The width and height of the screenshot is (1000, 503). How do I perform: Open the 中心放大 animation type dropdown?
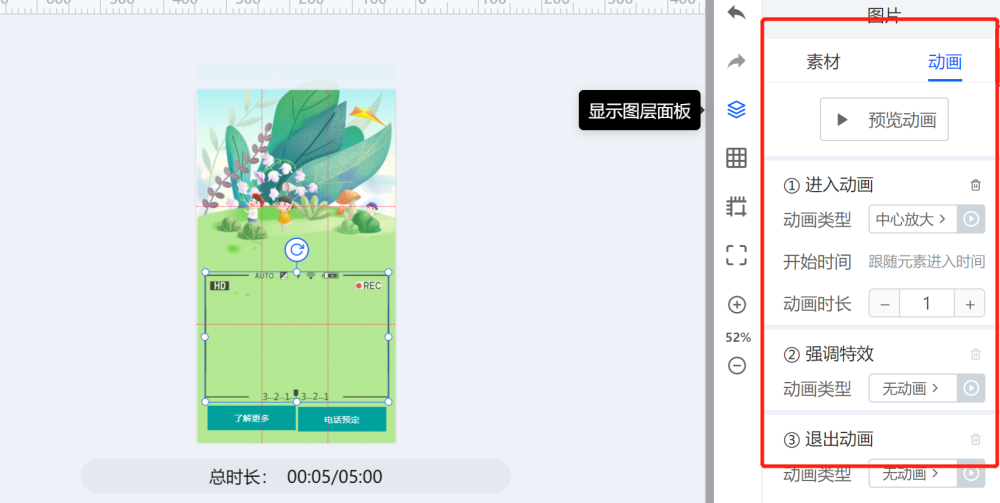tap(913, 219)
